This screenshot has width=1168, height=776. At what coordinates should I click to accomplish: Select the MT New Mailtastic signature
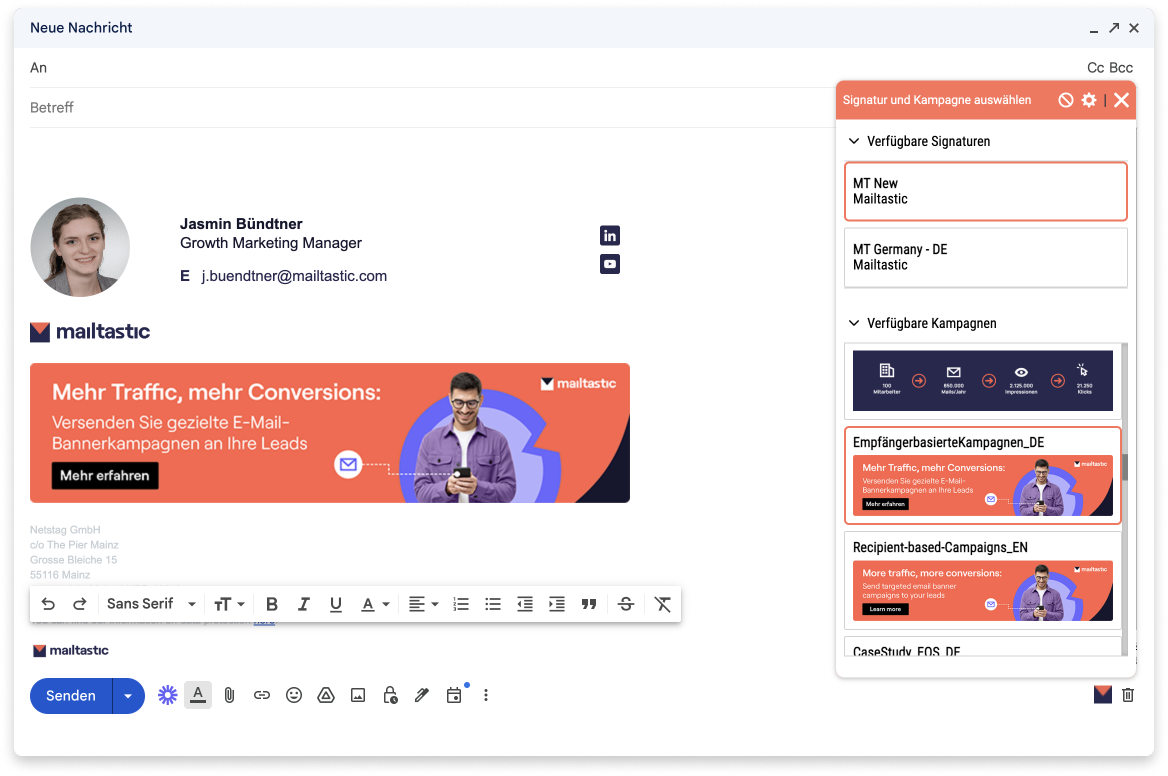(985, 191)
